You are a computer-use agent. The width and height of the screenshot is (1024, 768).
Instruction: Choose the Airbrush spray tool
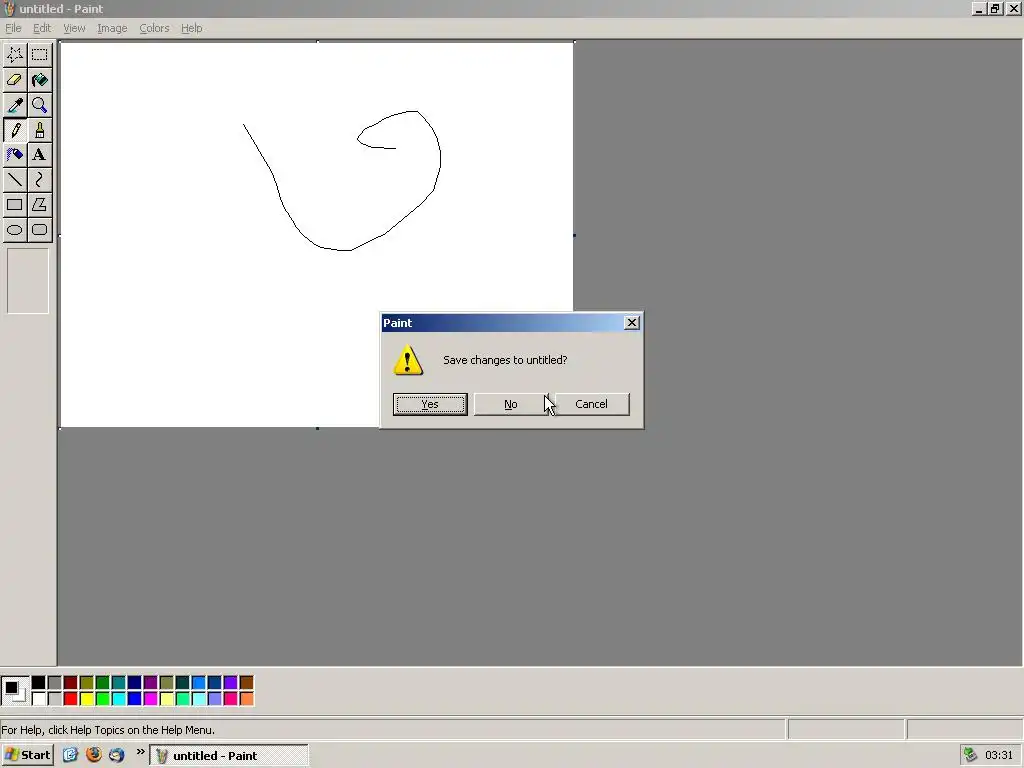(15, 155)
